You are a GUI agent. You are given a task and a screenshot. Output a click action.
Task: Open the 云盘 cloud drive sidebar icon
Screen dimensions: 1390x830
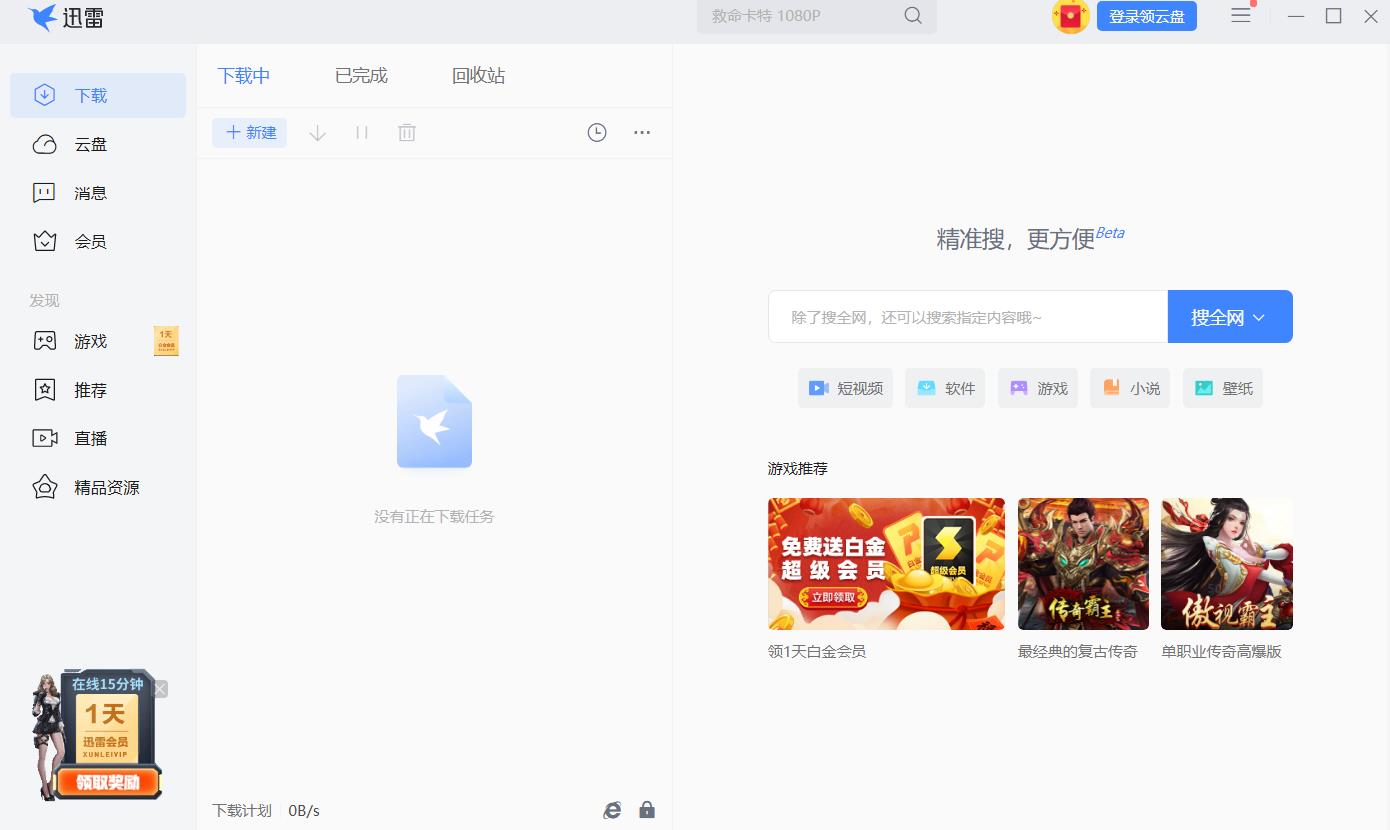(x=90, y=144)
